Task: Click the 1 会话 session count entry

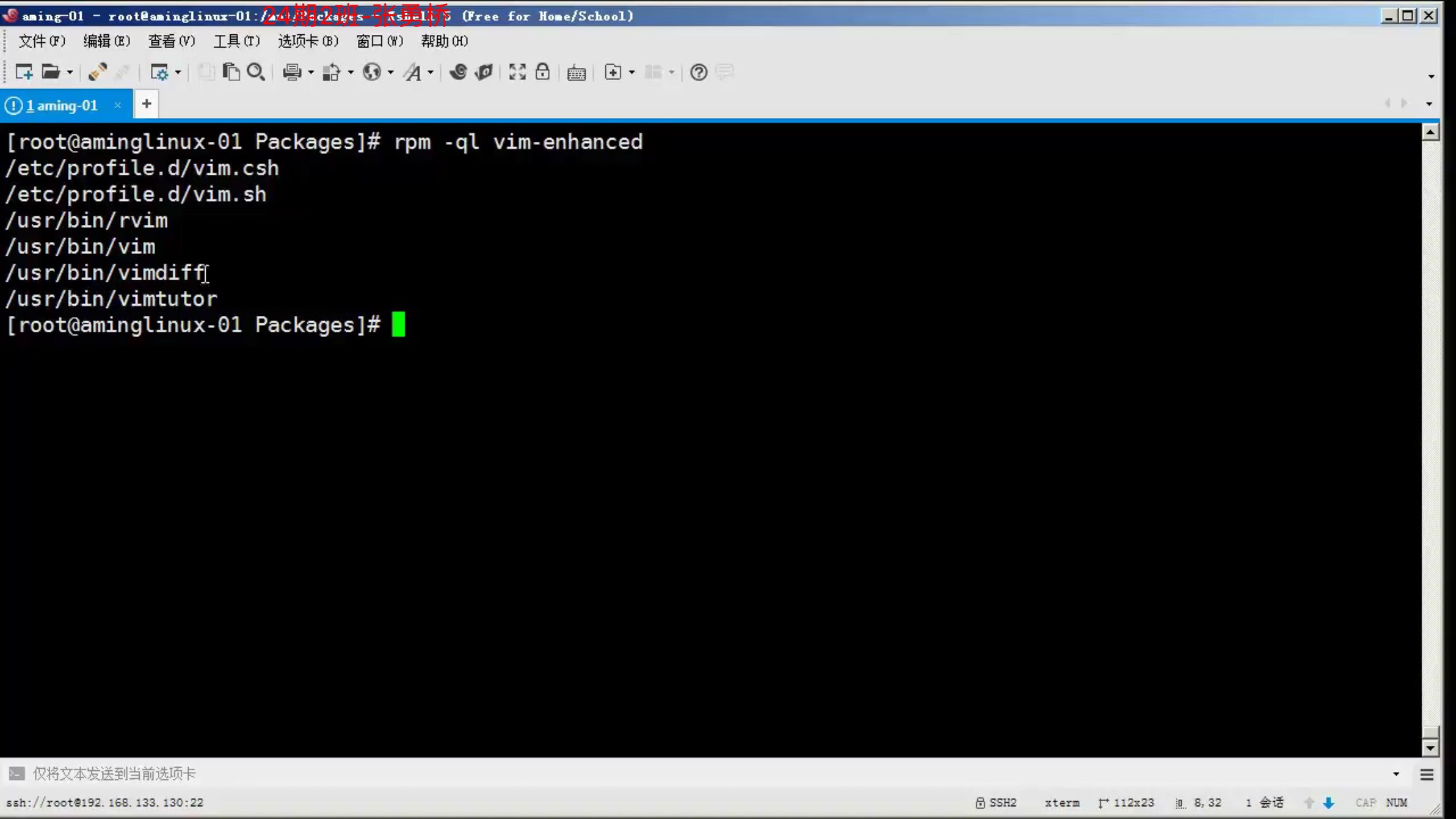Action: tap(1264, 803)
